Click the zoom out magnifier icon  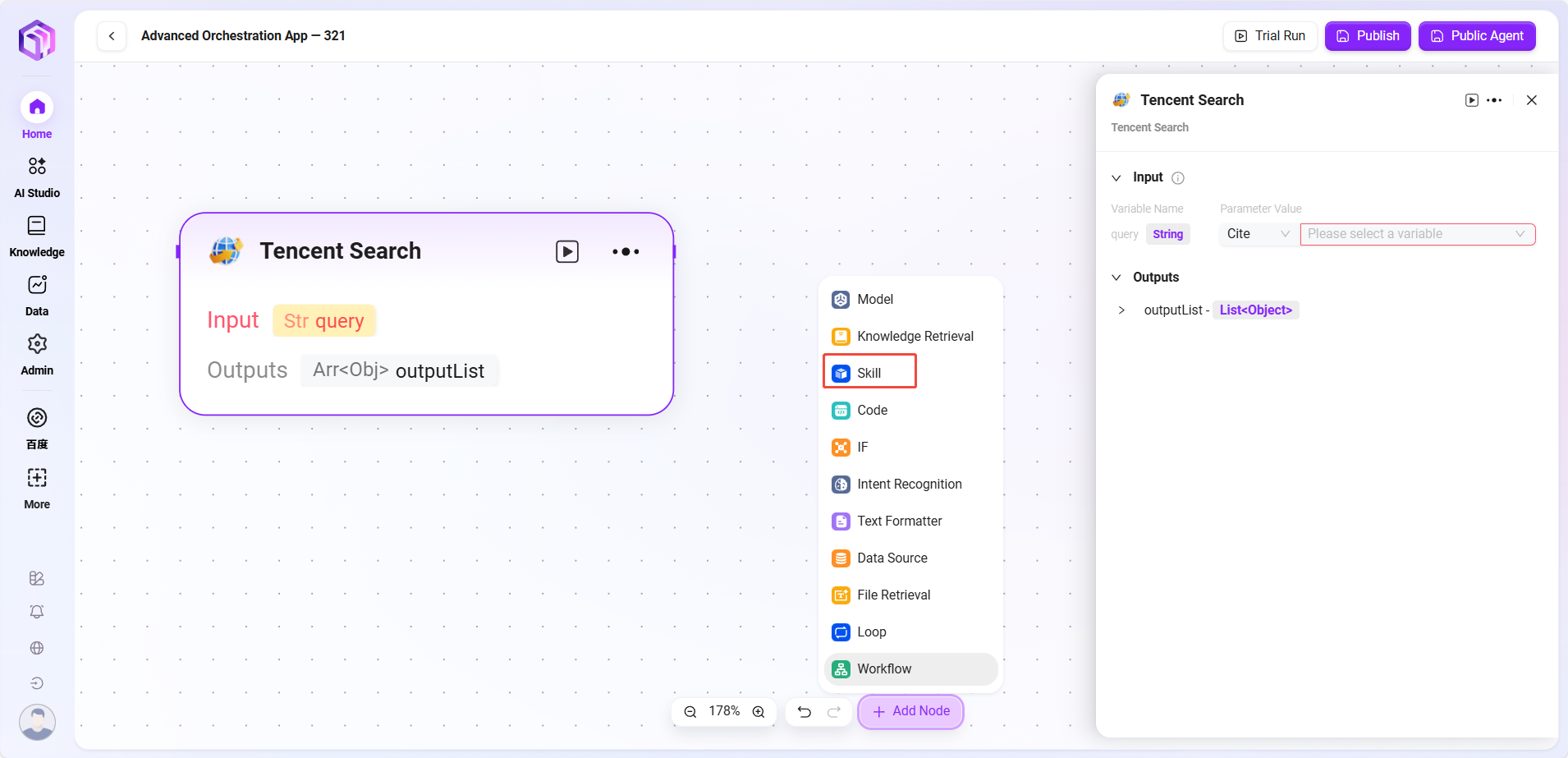(x=690, y=712)
